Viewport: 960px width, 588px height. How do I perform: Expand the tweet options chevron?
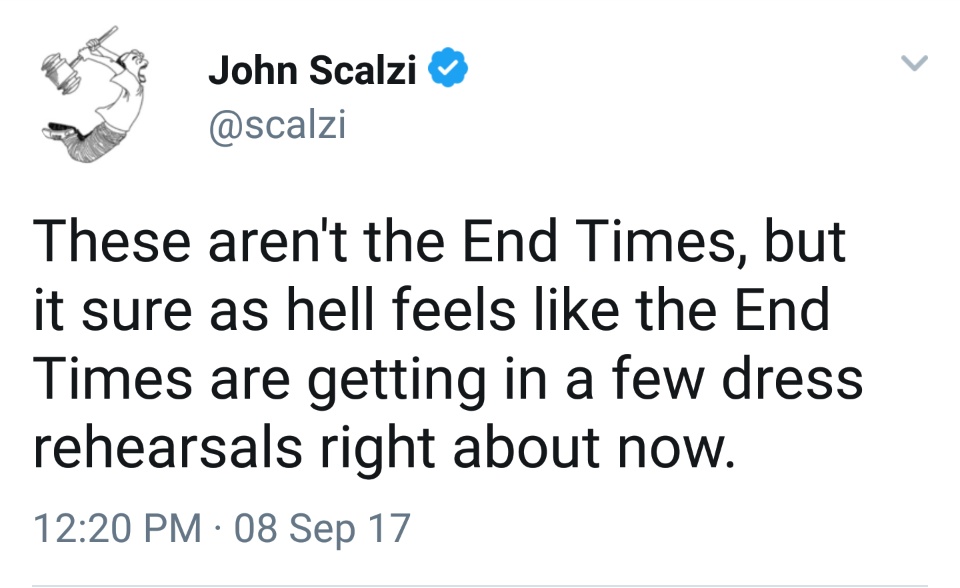tap(915, 62)
